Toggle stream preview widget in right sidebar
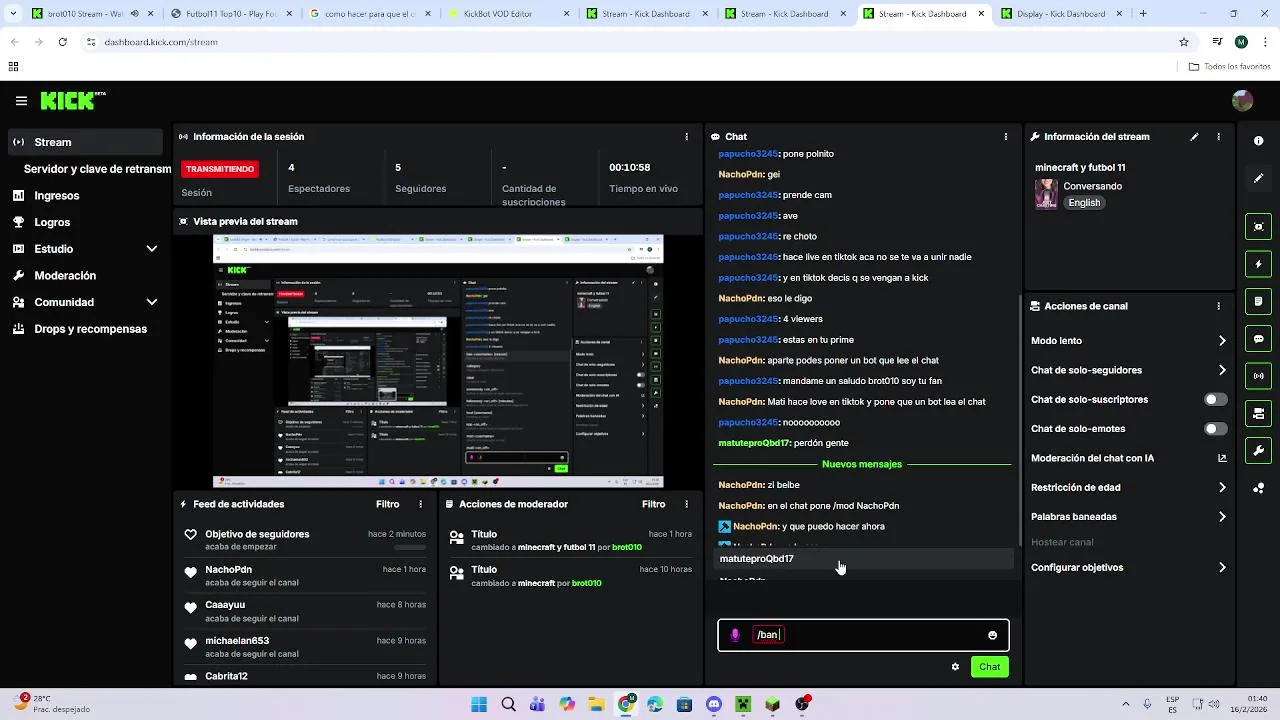 (x=1258, y=227)
